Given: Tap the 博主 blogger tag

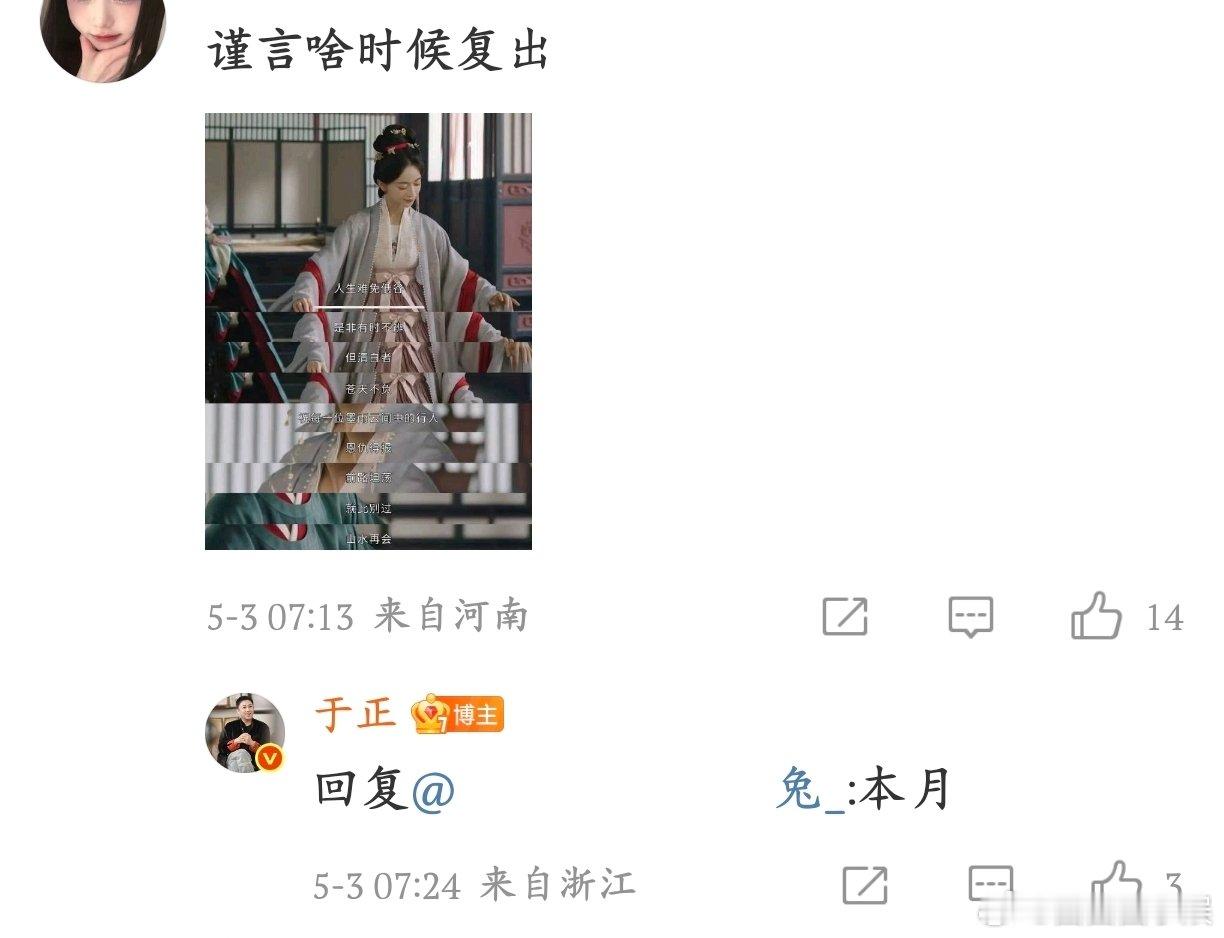Looking at the screenshot, I should [x=477, y=715].
